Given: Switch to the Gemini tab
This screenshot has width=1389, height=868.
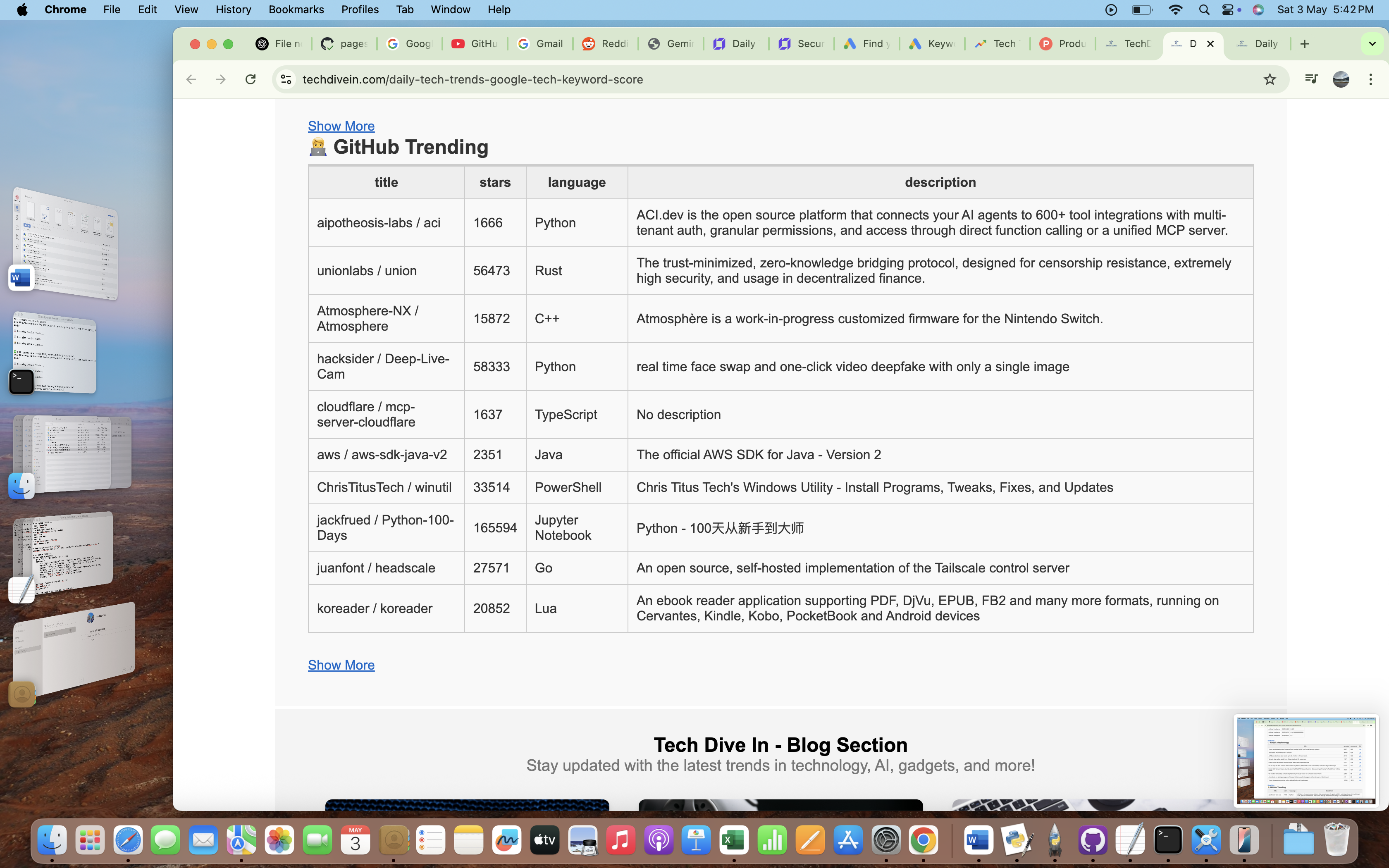Looking at the screenshot, I should [671, 44].
